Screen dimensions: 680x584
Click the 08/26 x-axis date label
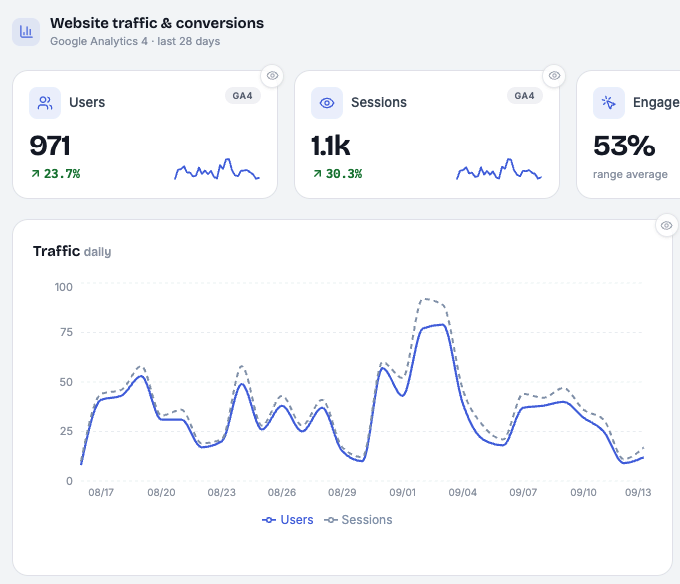pos(282,493)
